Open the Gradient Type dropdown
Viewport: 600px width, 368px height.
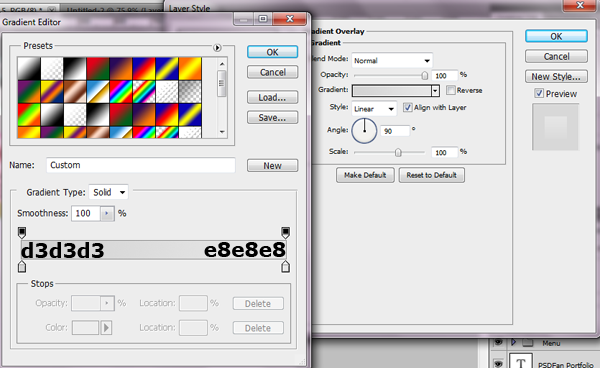click(109, 192)
